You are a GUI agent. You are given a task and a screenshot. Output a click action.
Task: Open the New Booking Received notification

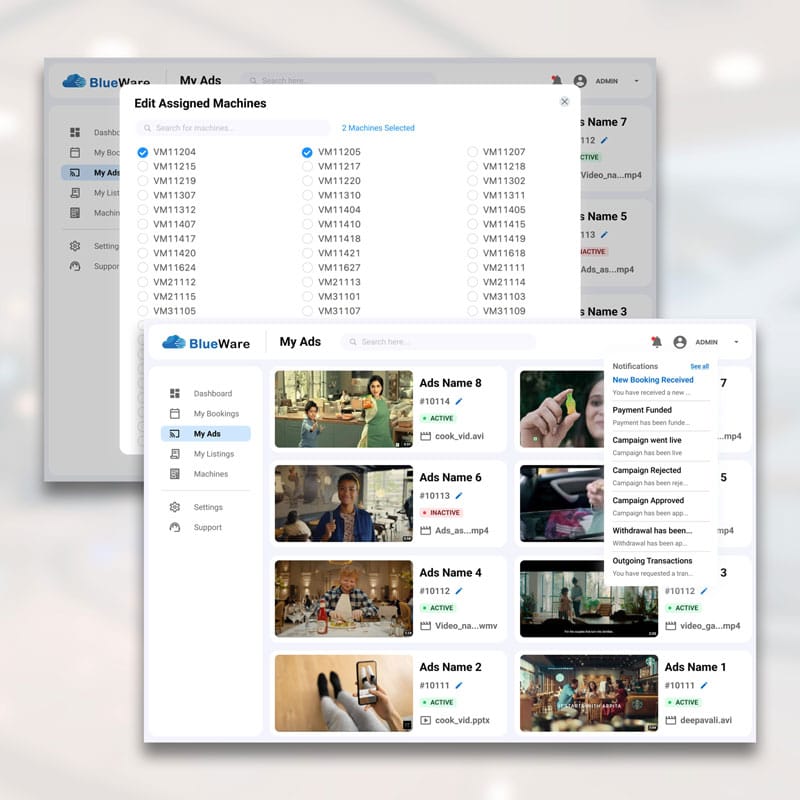(x=652, y=380)
